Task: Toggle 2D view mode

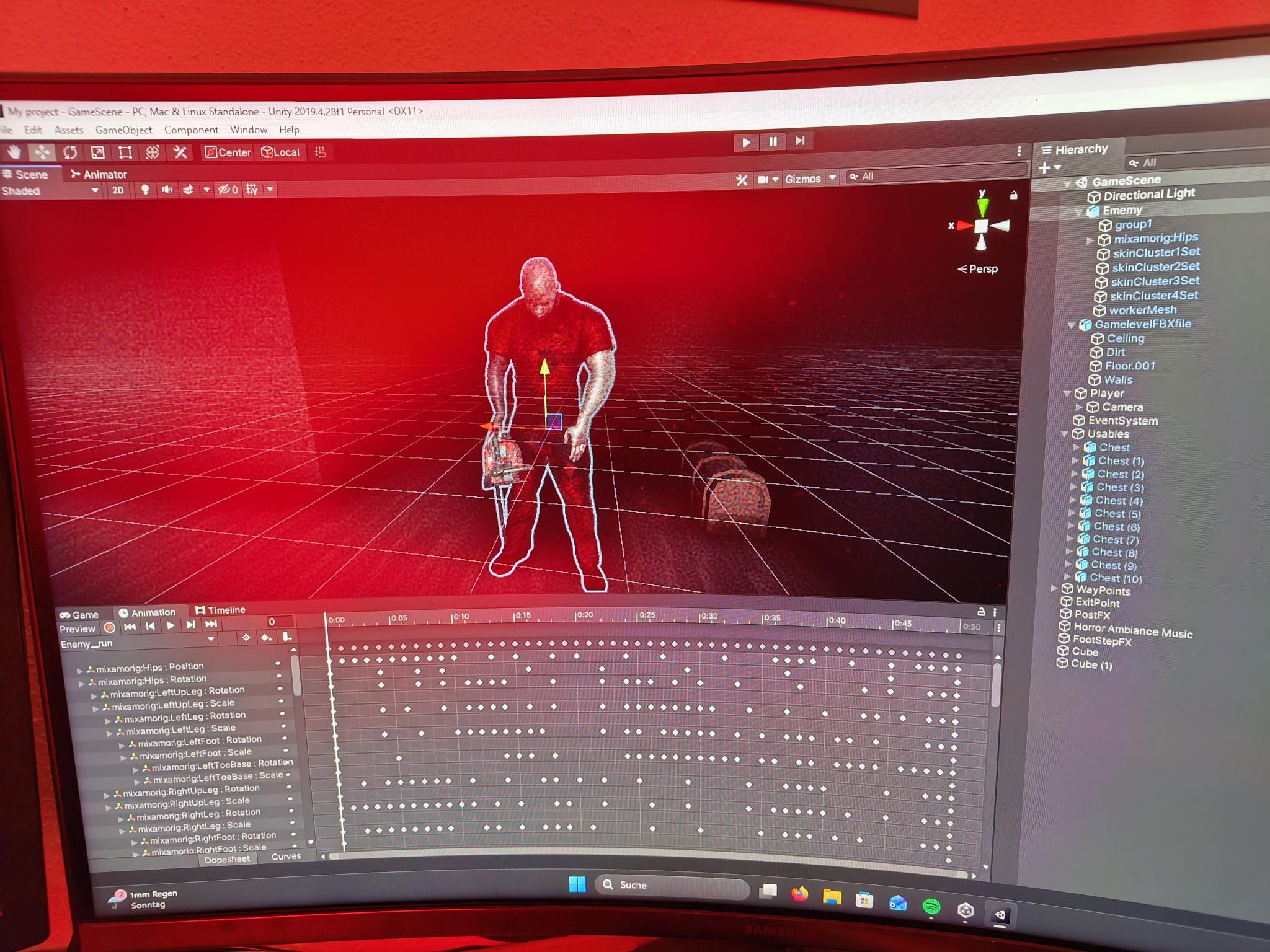Action: pyautogui.click(x=118, y=190)
